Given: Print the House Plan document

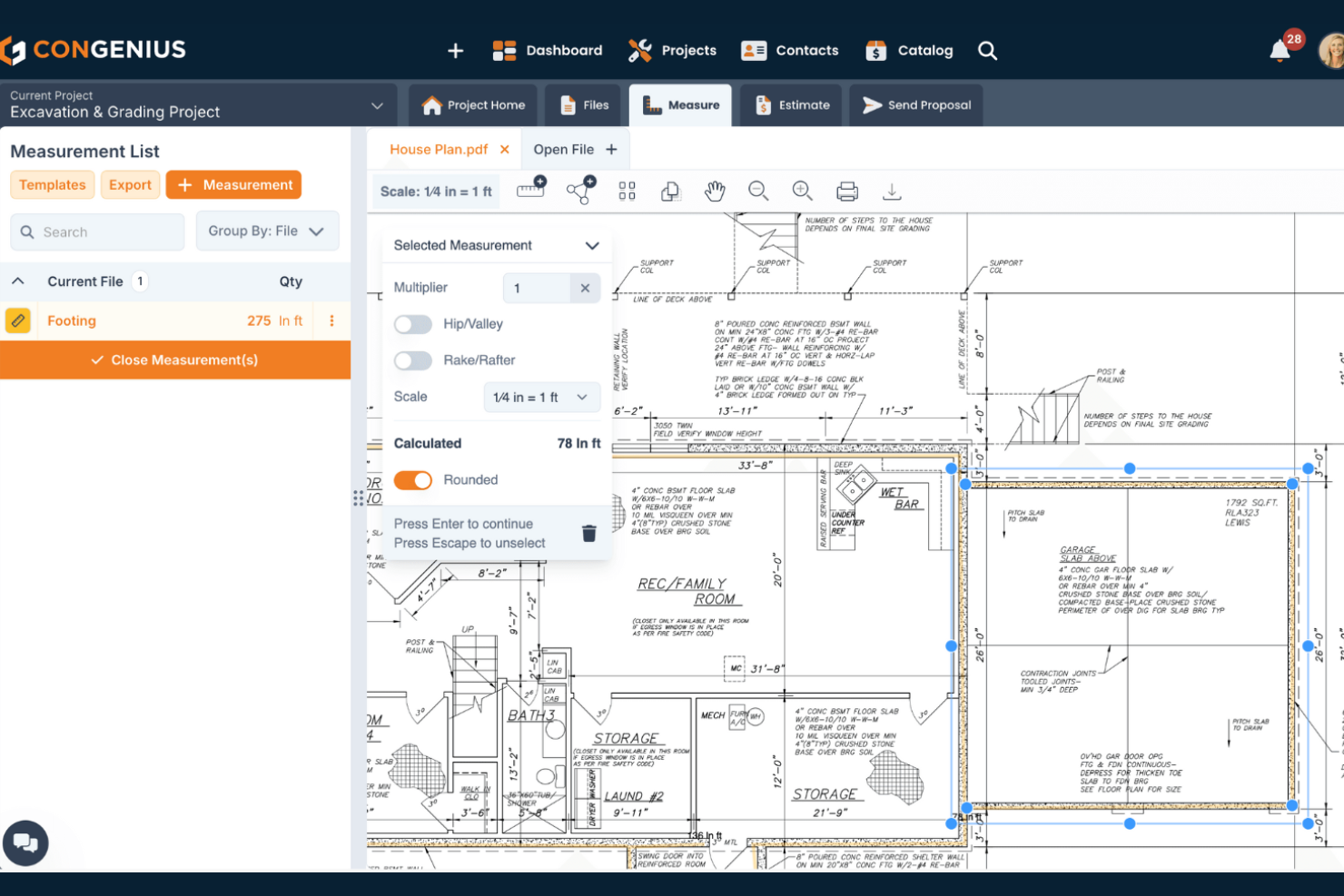Looking at the screenshot, I should 846,192.
